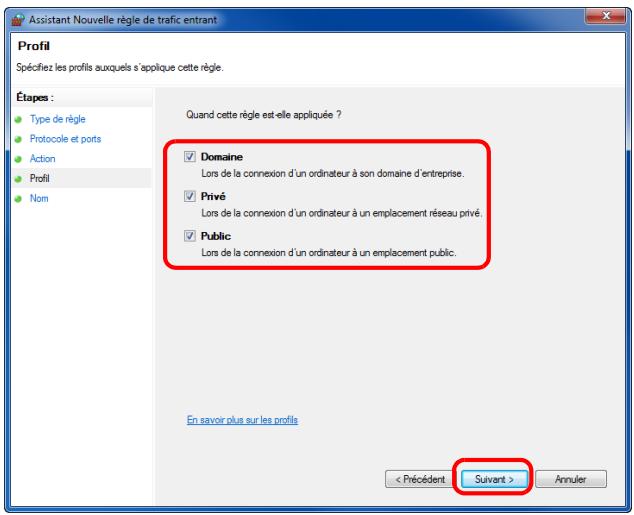Click the Profil page heading

point(34,46)
